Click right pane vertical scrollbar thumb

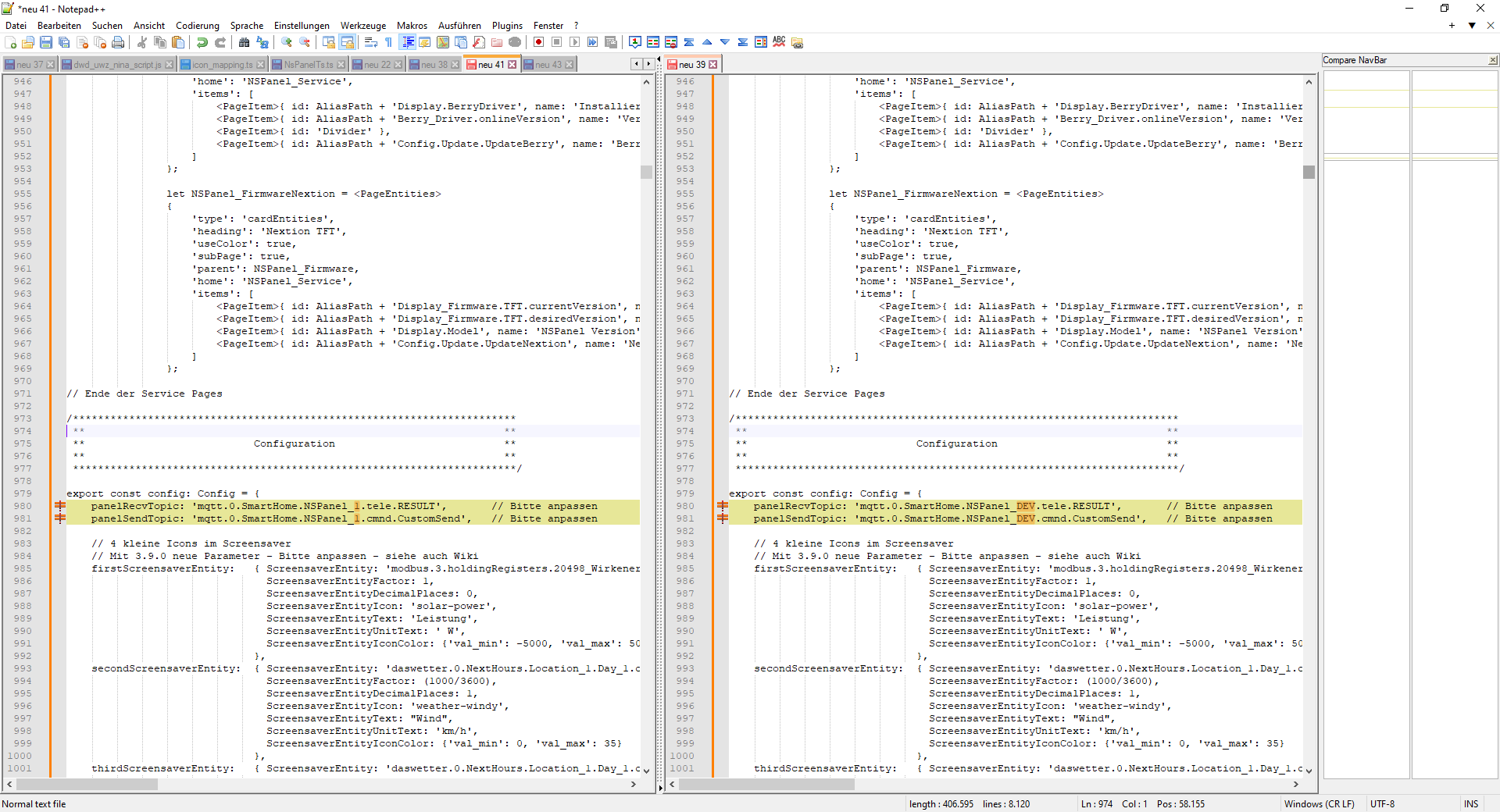1309,172
